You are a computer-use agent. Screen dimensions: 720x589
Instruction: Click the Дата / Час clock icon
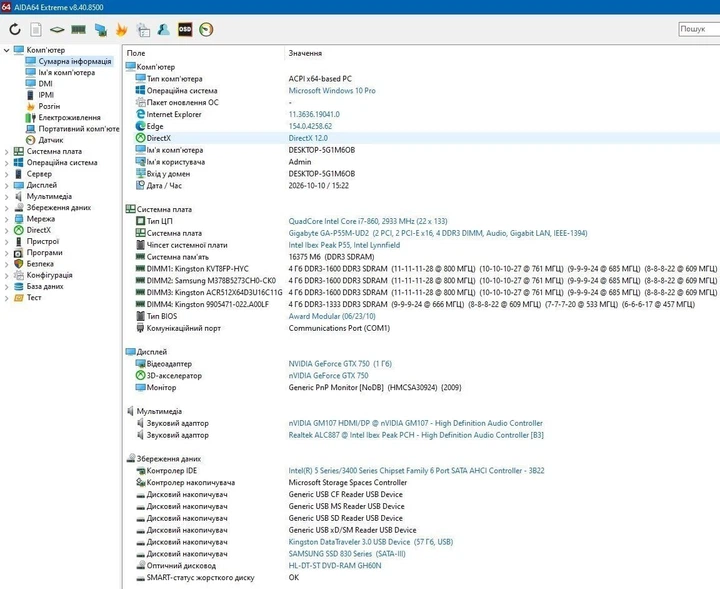[141, 185]
